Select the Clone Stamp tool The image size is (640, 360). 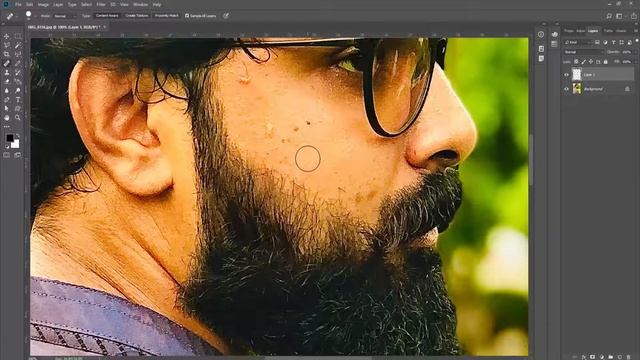7,72
